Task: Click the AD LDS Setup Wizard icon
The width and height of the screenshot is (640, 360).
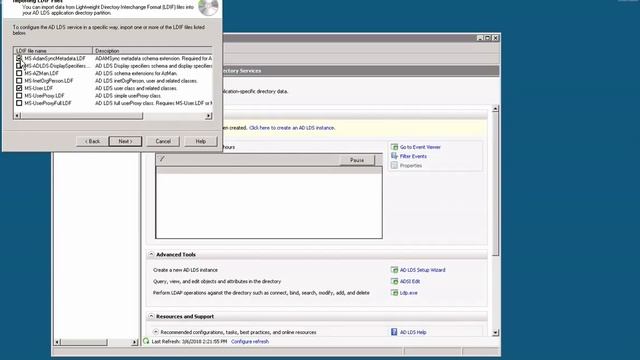Action: (394, 270)
